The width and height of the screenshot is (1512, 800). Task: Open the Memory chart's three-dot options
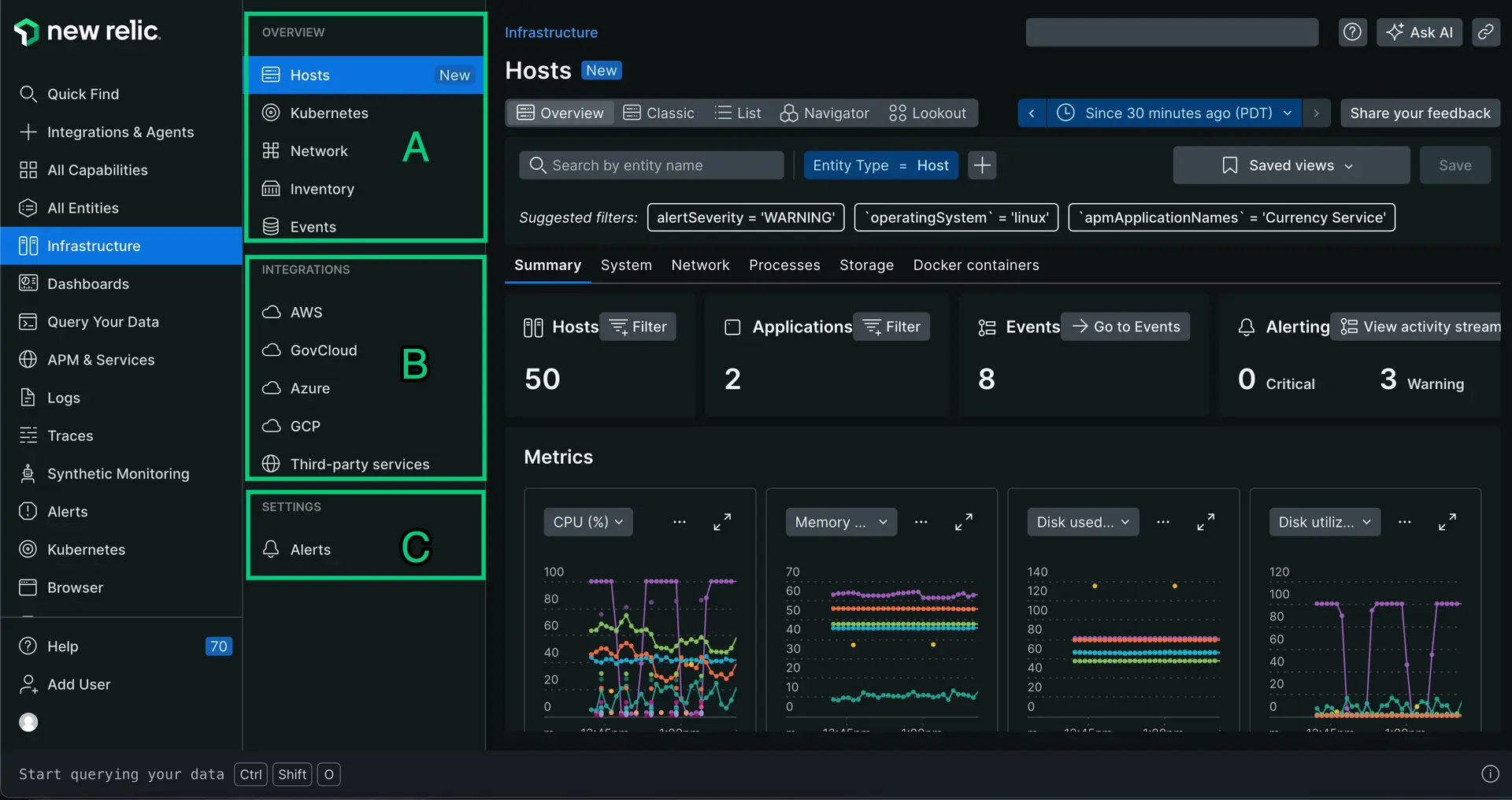[921, 522]
